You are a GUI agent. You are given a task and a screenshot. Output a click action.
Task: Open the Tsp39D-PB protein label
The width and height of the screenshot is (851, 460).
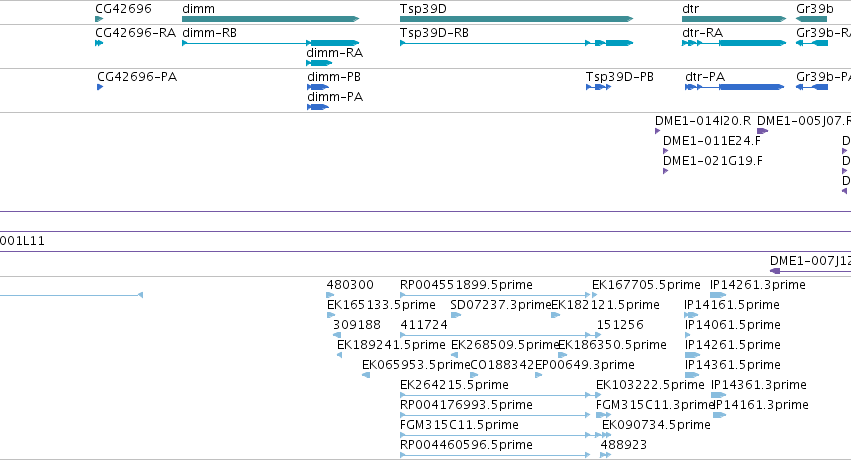coord(620,76)
